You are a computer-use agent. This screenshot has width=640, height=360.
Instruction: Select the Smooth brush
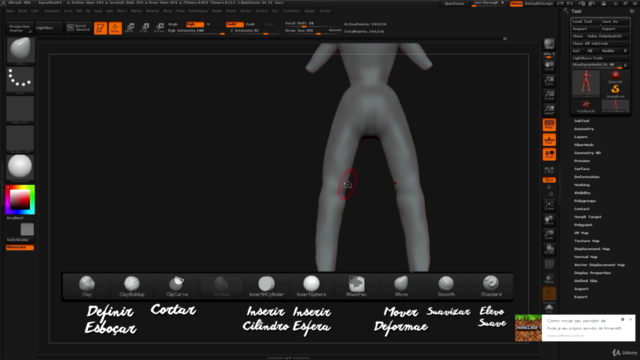[x=446, y=286]
